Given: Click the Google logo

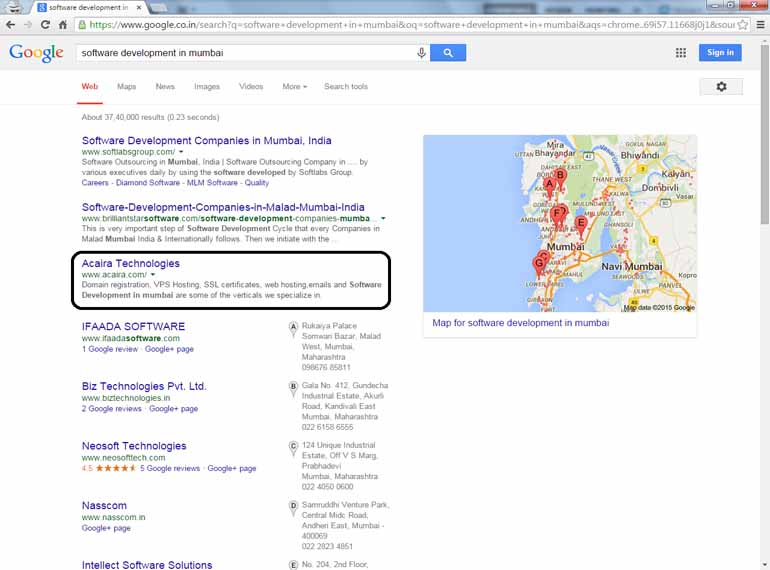Looking at the screenshot, I should click(36, 53).
